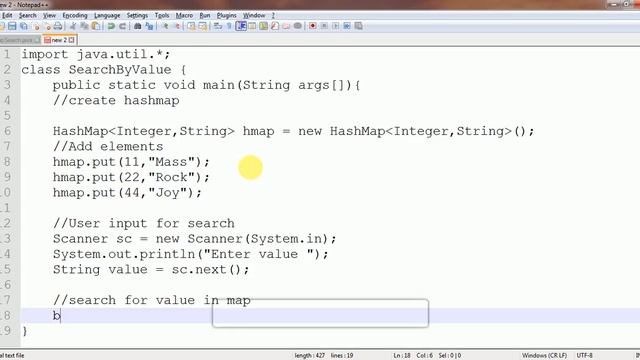Click the Print toolbar icon
This screenshot has width=640, height=360.
point(58,26)
